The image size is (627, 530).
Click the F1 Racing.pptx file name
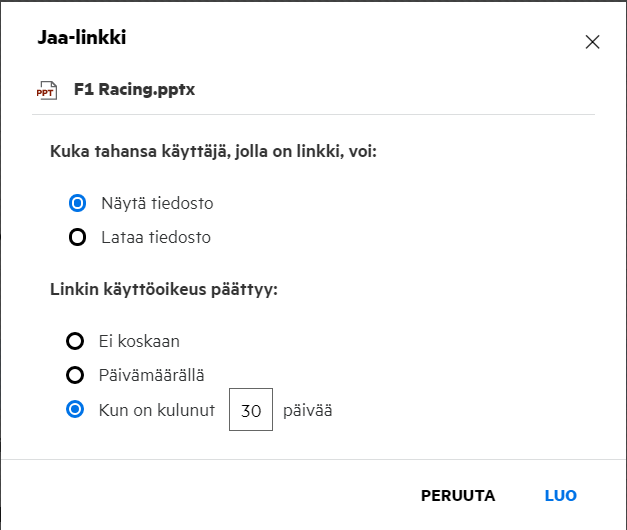tap(134, 90)
